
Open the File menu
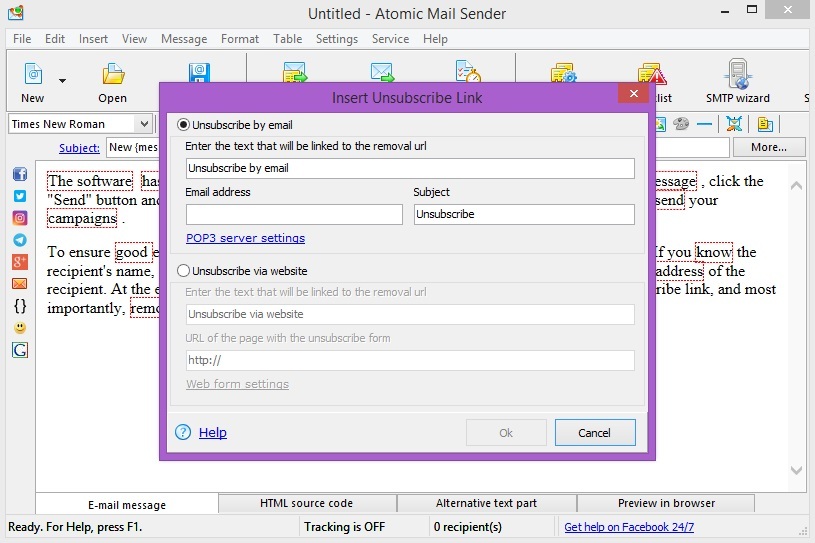[x=22, y=39]
